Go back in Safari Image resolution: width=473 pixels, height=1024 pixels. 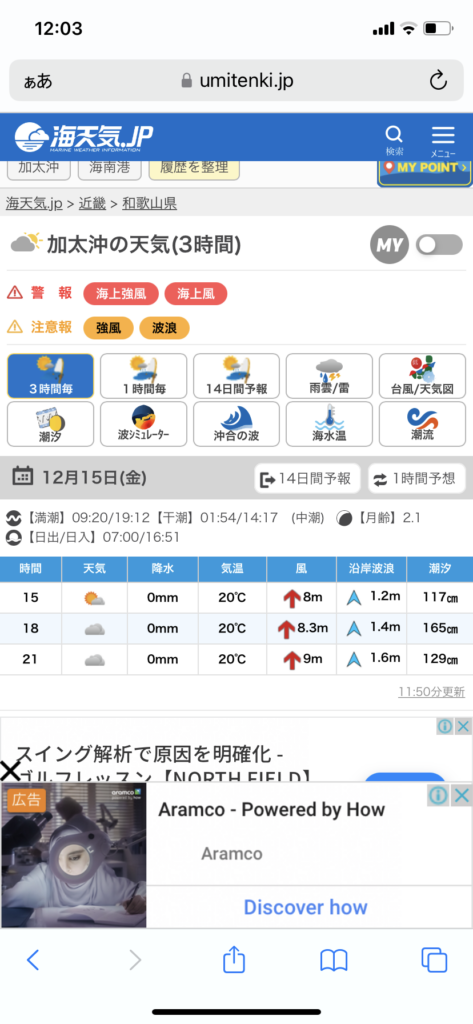click(x=33, y=959)
